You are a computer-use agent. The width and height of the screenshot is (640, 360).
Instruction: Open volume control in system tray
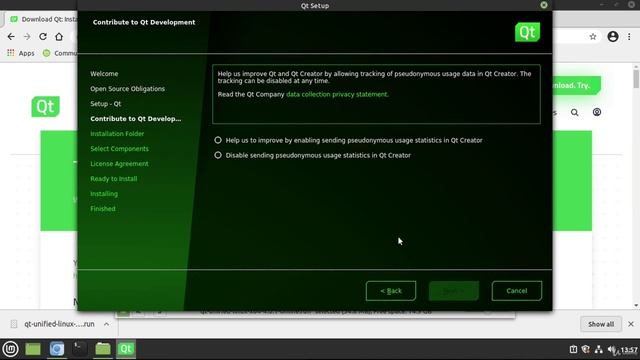(x=612, y=350)
